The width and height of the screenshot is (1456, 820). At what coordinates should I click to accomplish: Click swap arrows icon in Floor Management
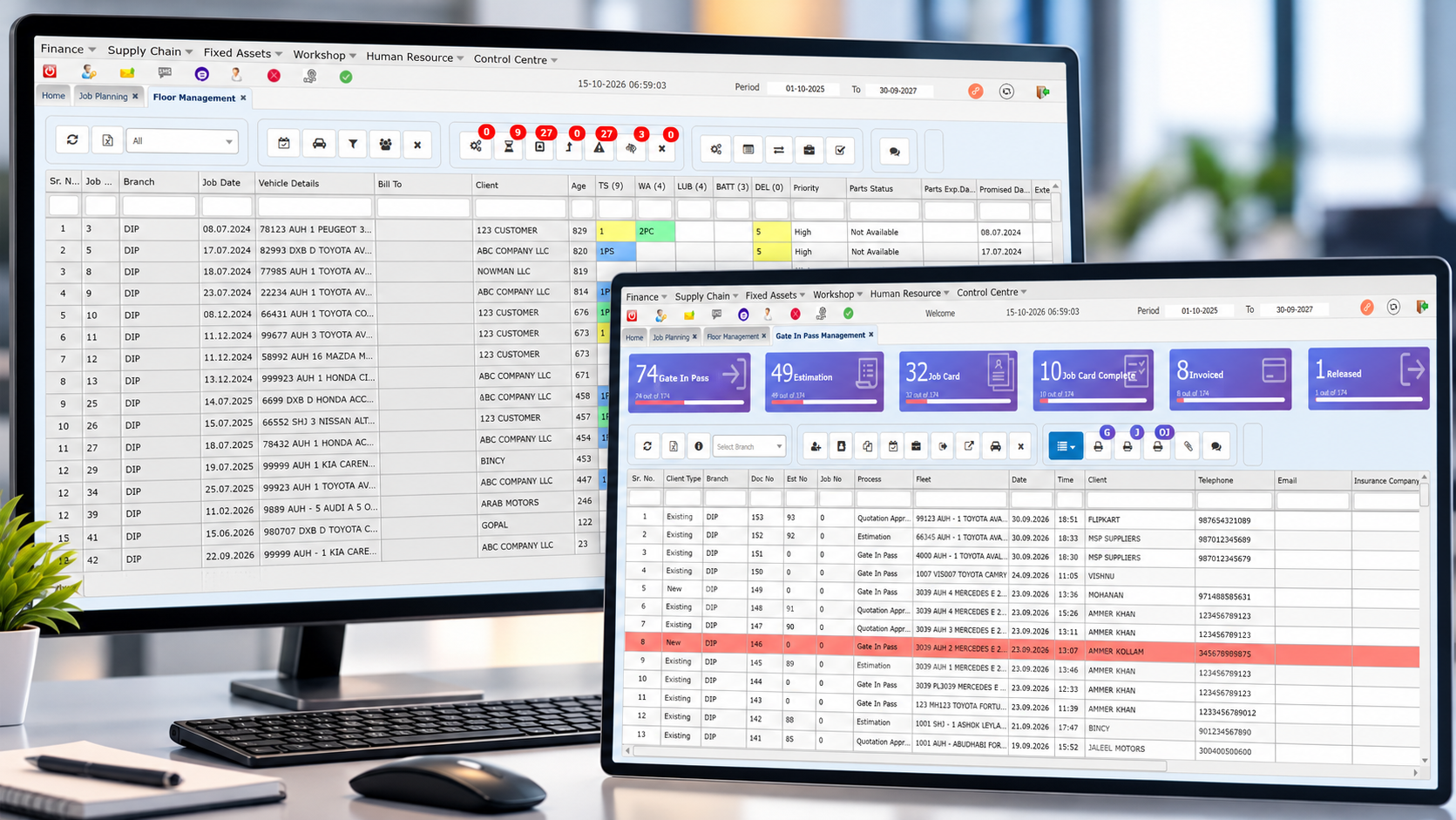point(779,150)
